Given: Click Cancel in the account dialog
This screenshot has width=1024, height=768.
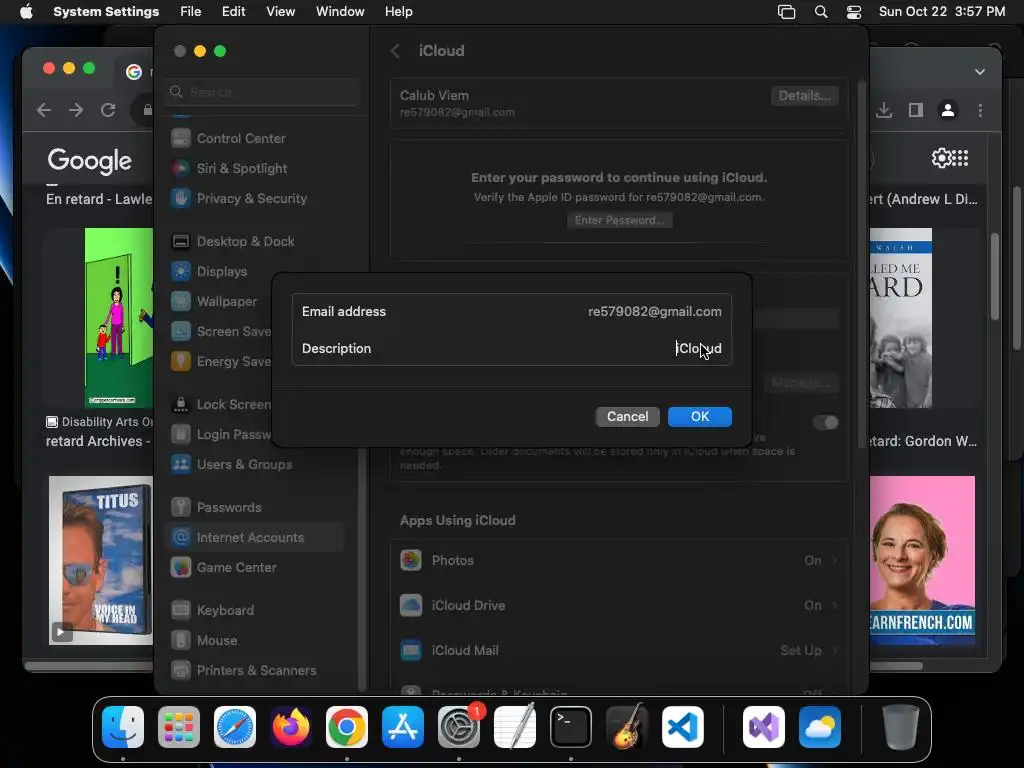Looking at the screenshot, I should pos(628,417).
